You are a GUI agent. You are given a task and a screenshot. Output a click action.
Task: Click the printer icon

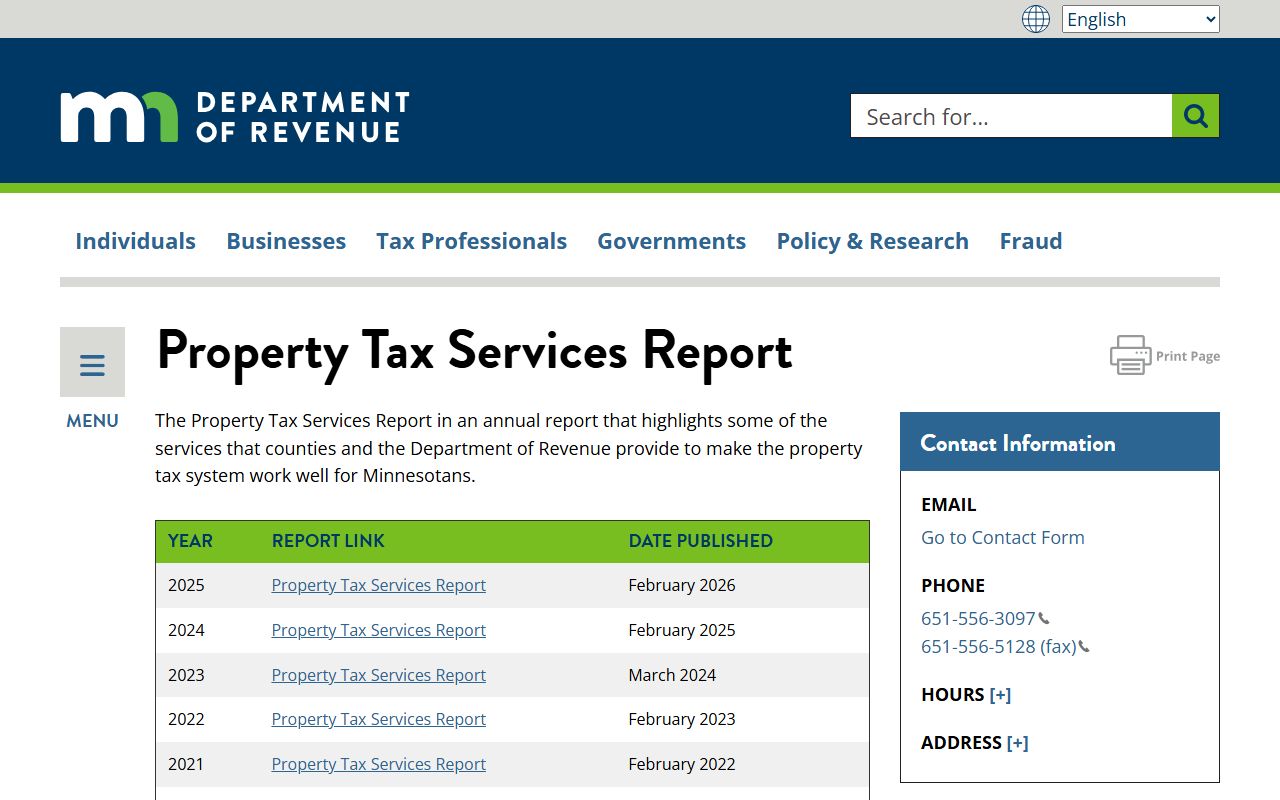[1130, 355]
